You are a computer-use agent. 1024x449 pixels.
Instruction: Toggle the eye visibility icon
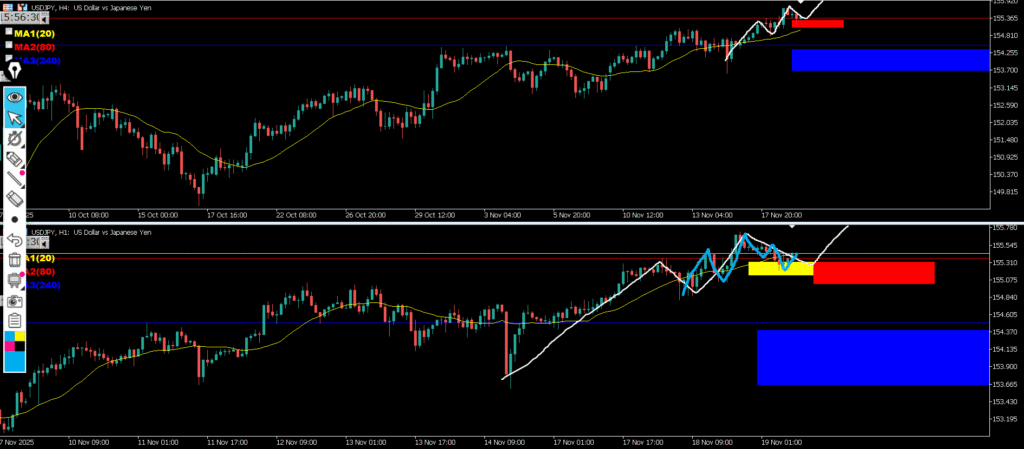15,97
